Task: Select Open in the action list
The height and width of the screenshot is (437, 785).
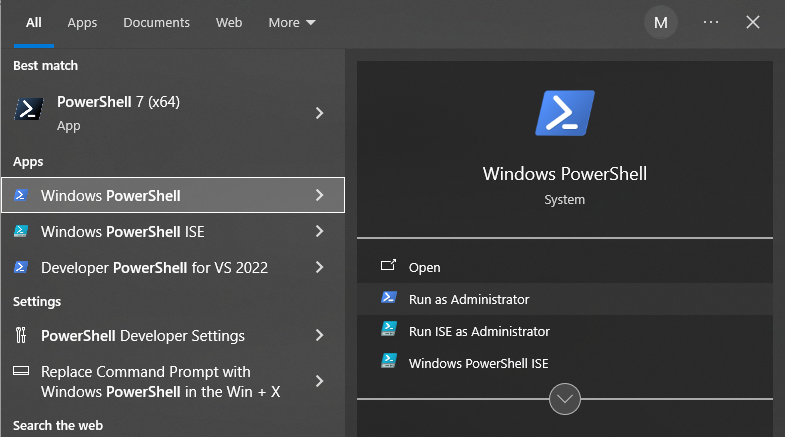Action: pyautogui.click(x=565, y=267)
